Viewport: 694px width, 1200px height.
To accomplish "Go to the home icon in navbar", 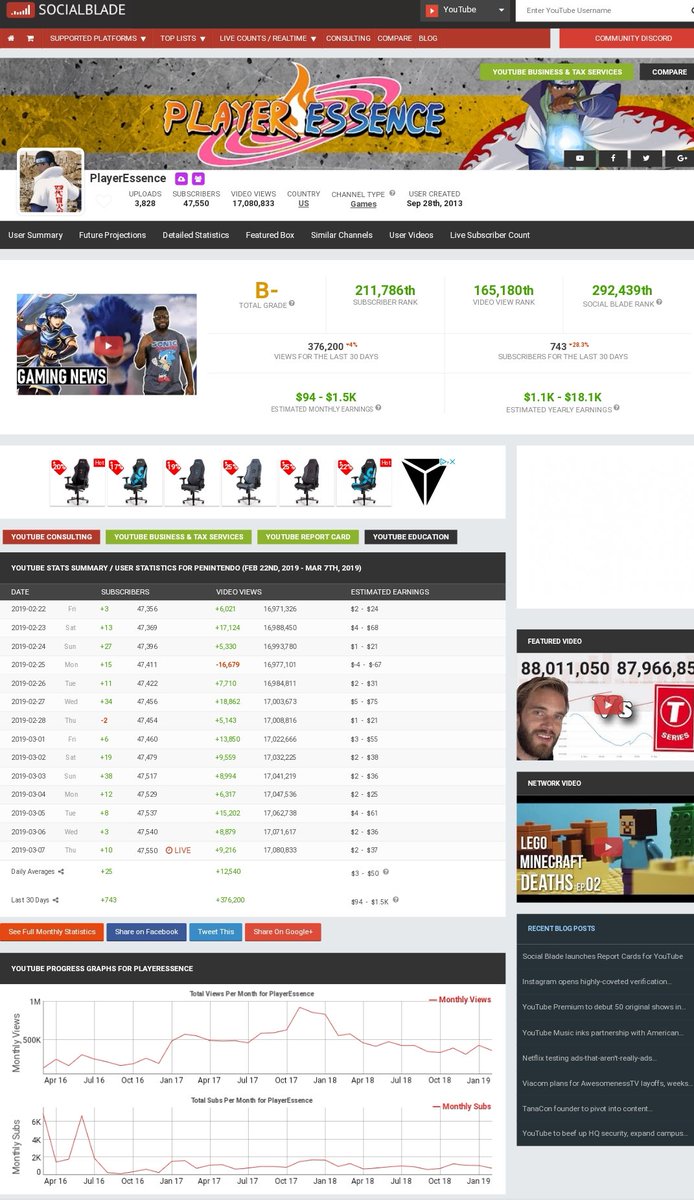I will coord(11,38).
